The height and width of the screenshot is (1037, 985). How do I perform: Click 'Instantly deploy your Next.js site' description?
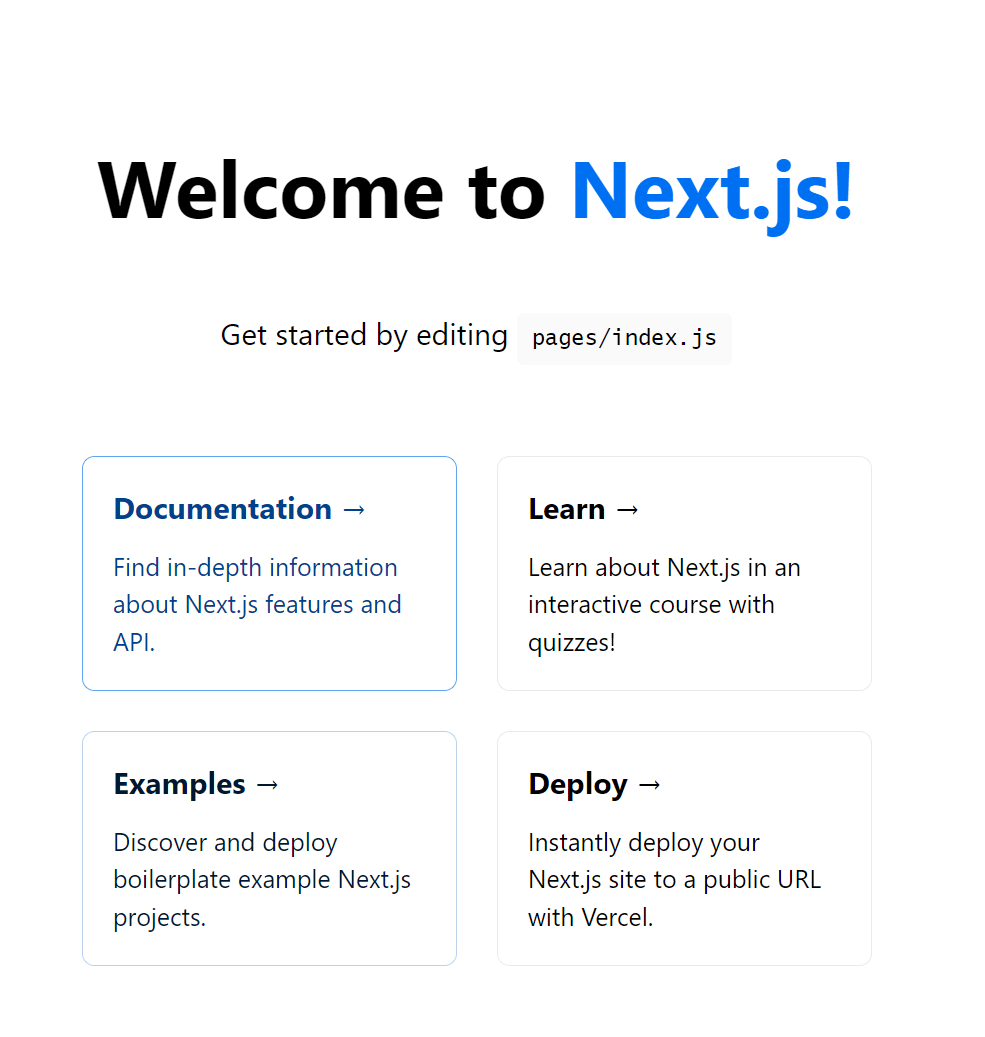tap(674, 880)
